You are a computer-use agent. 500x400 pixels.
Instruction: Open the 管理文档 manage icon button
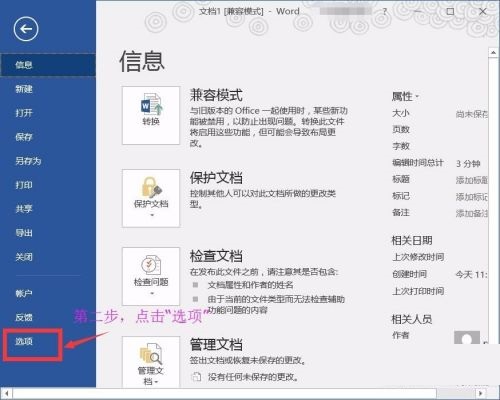tap(151, 362)
